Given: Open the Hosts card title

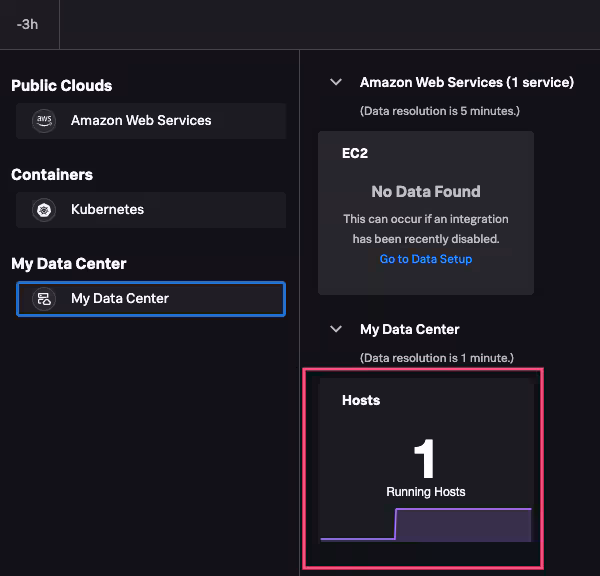Looking at the screenshot, I should point(361,400).
